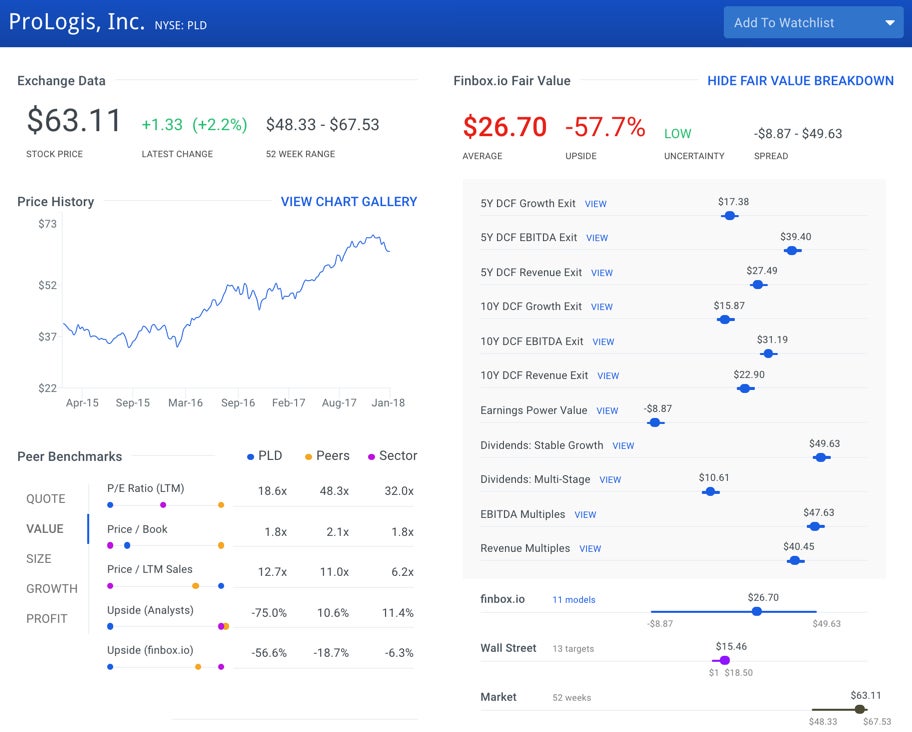The image size is (912, 732).
Task: Click the $26.70 fair value average
Action: (x=505, y=127)
